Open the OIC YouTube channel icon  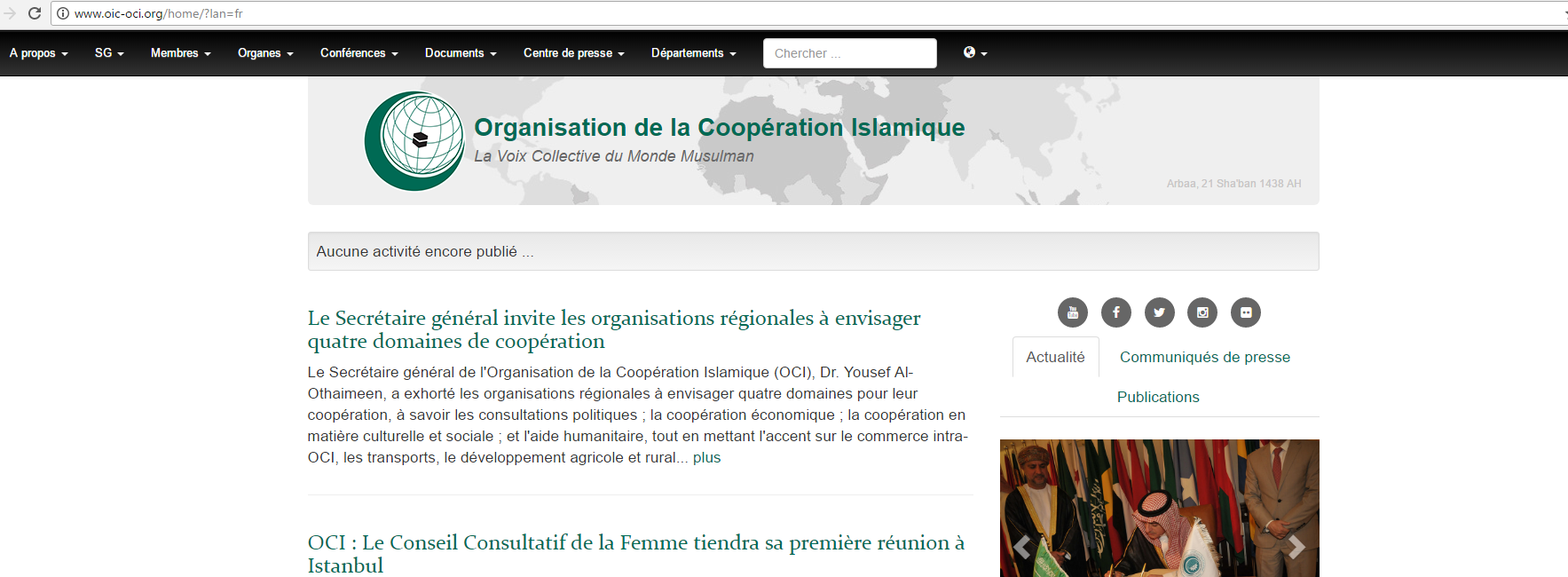tap(1072, 312)
